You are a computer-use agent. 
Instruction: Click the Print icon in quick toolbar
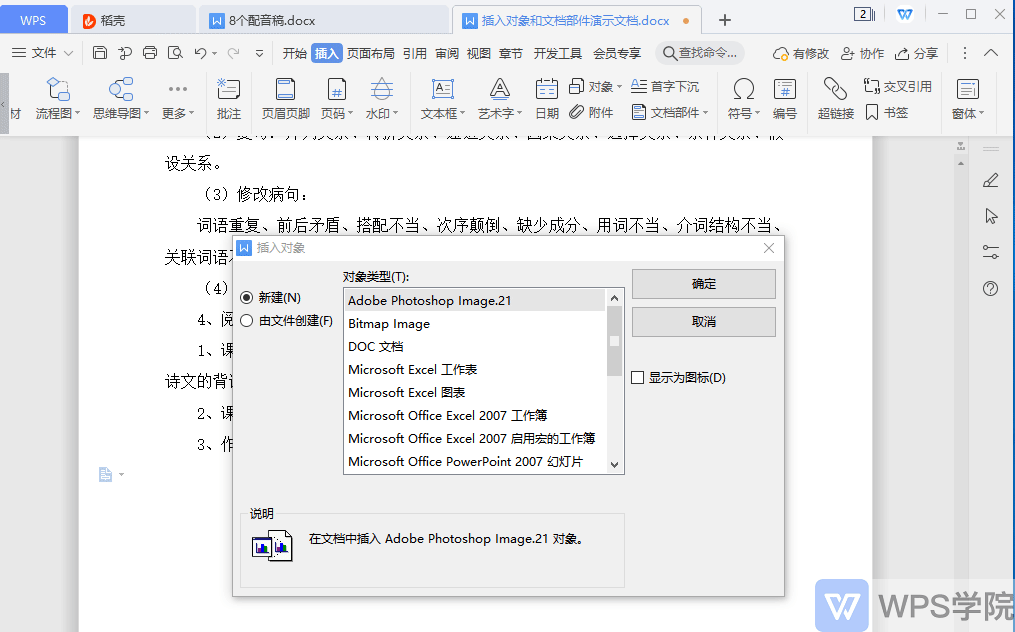pos(150,53)
